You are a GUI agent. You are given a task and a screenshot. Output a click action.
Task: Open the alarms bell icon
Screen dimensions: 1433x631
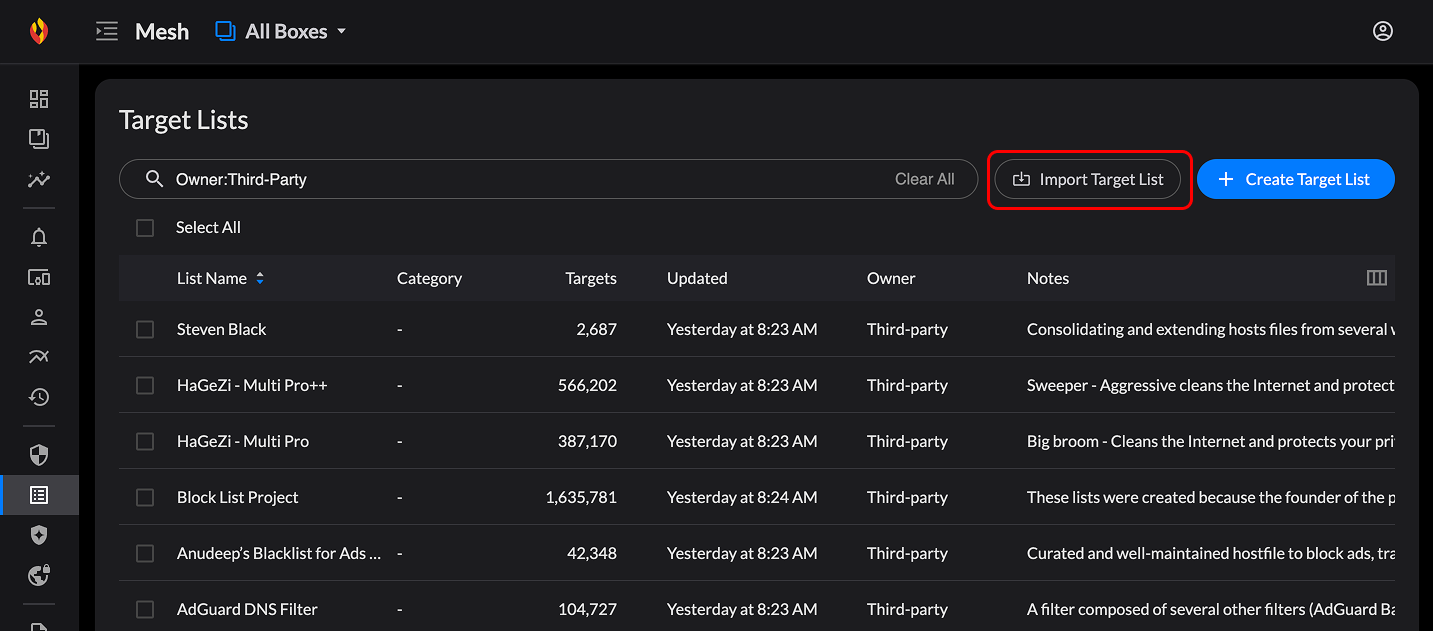click(x=39, y=238)
